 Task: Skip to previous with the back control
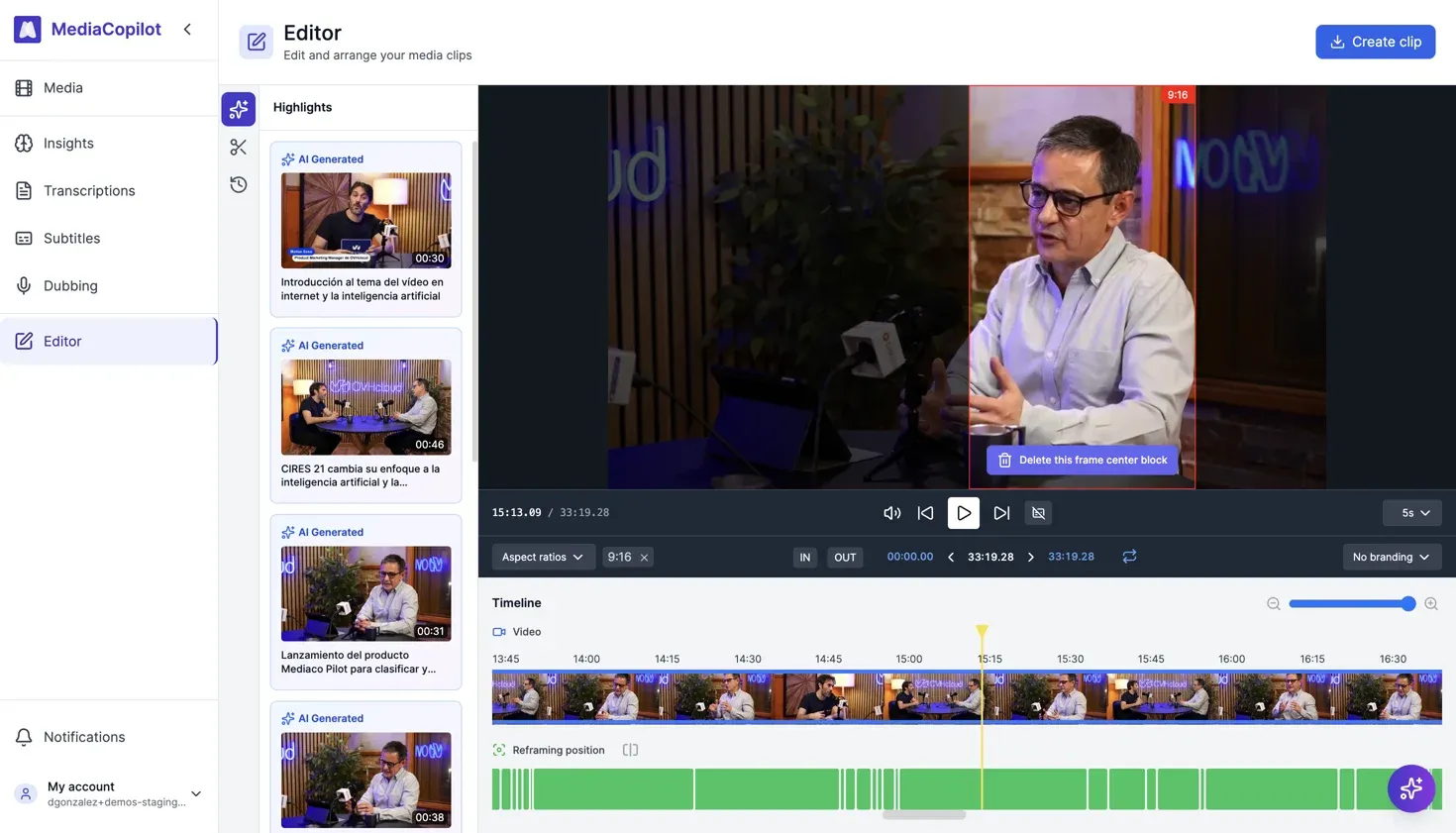pos(925,513)
